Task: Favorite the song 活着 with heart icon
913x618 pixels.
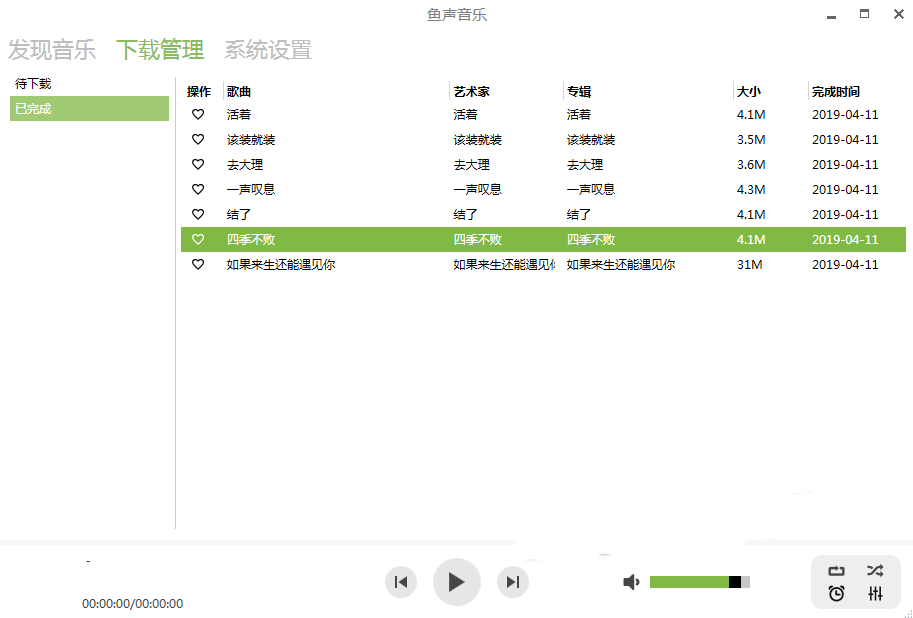Action: pos(198,115)
